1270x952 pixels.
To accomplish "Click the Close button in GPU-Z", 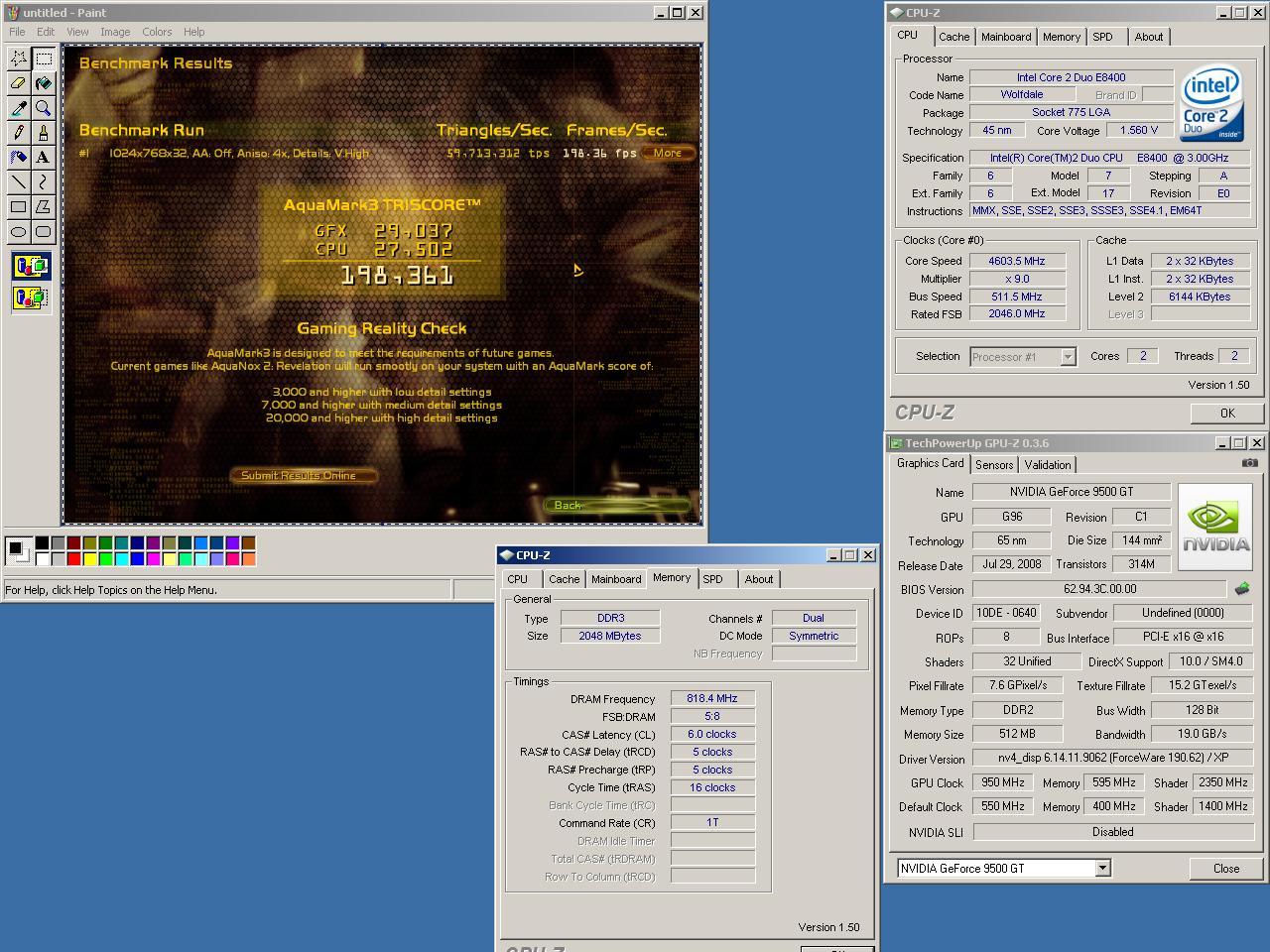I will tap(1226, 869).
